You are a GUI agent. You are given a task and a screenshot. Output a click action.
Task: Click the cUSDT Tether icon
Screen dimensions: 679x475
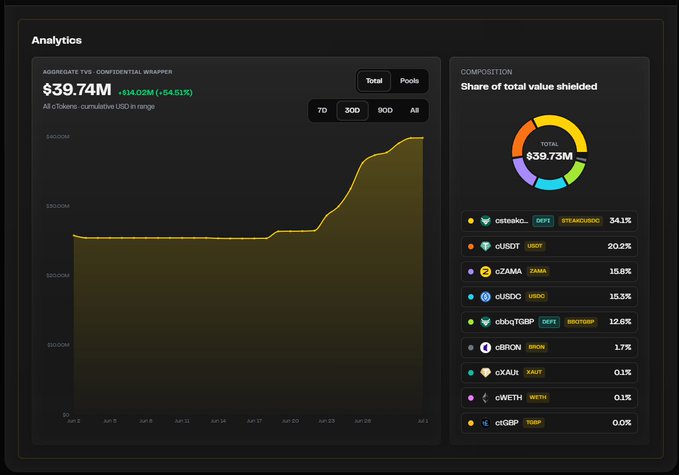[485, 246]
